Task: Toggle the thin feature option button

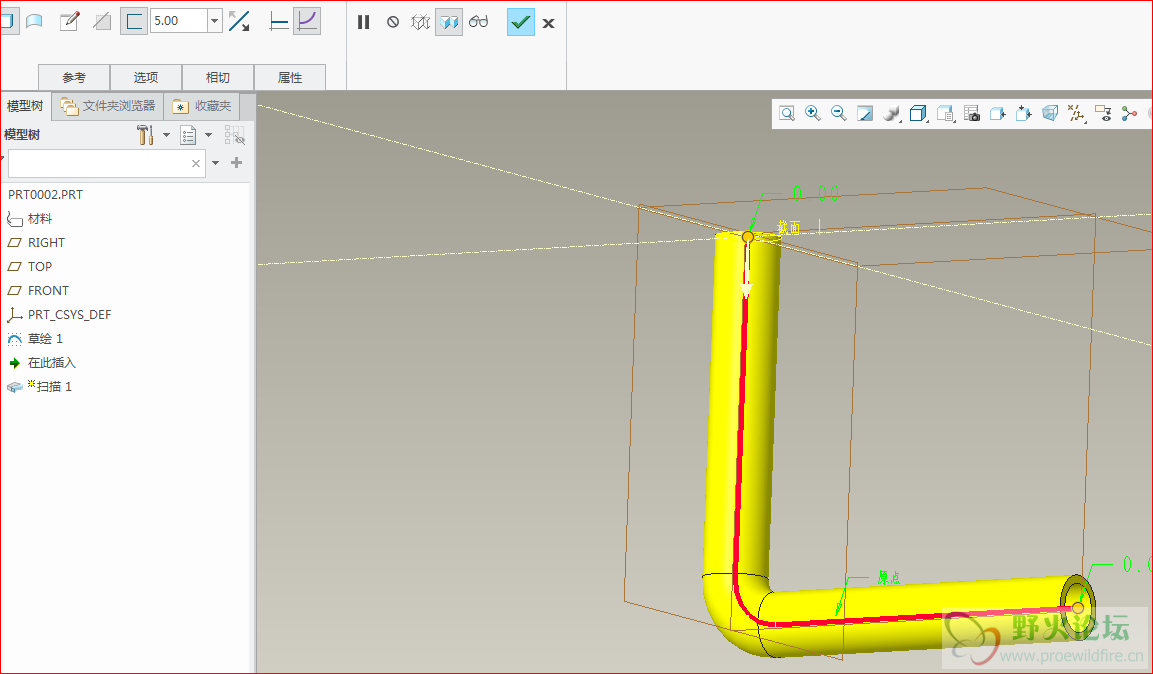Action: tap(133, 21)
